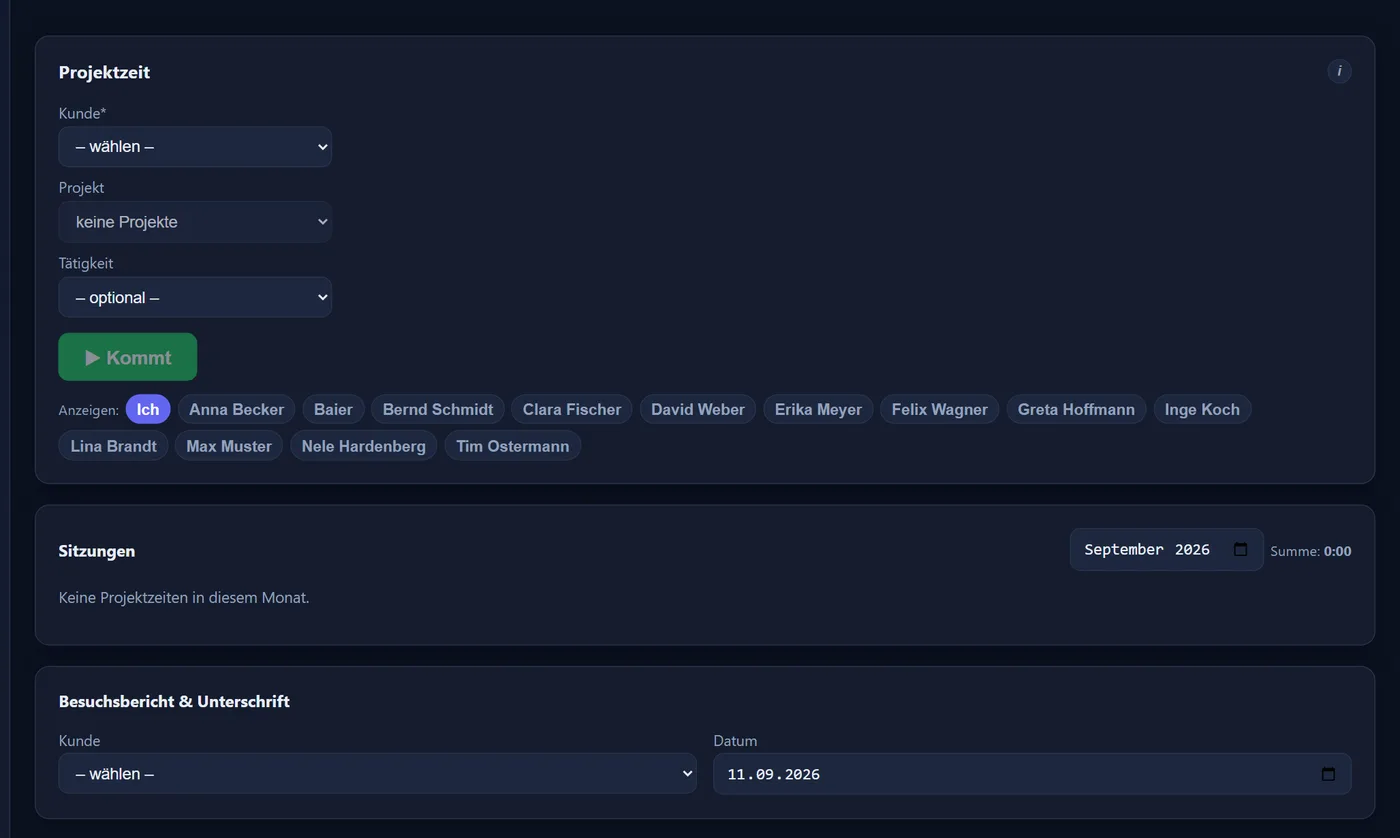Select the Ich filter chip

[x=148, y=409]
